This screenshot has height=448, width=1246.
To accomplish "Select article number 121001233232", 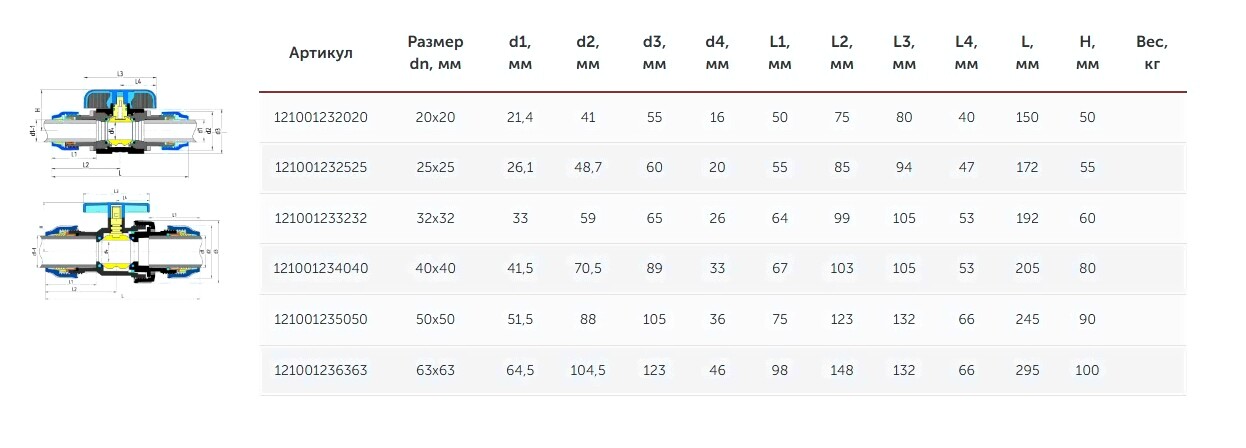I will pyautogui.click(x=321, y=218).
